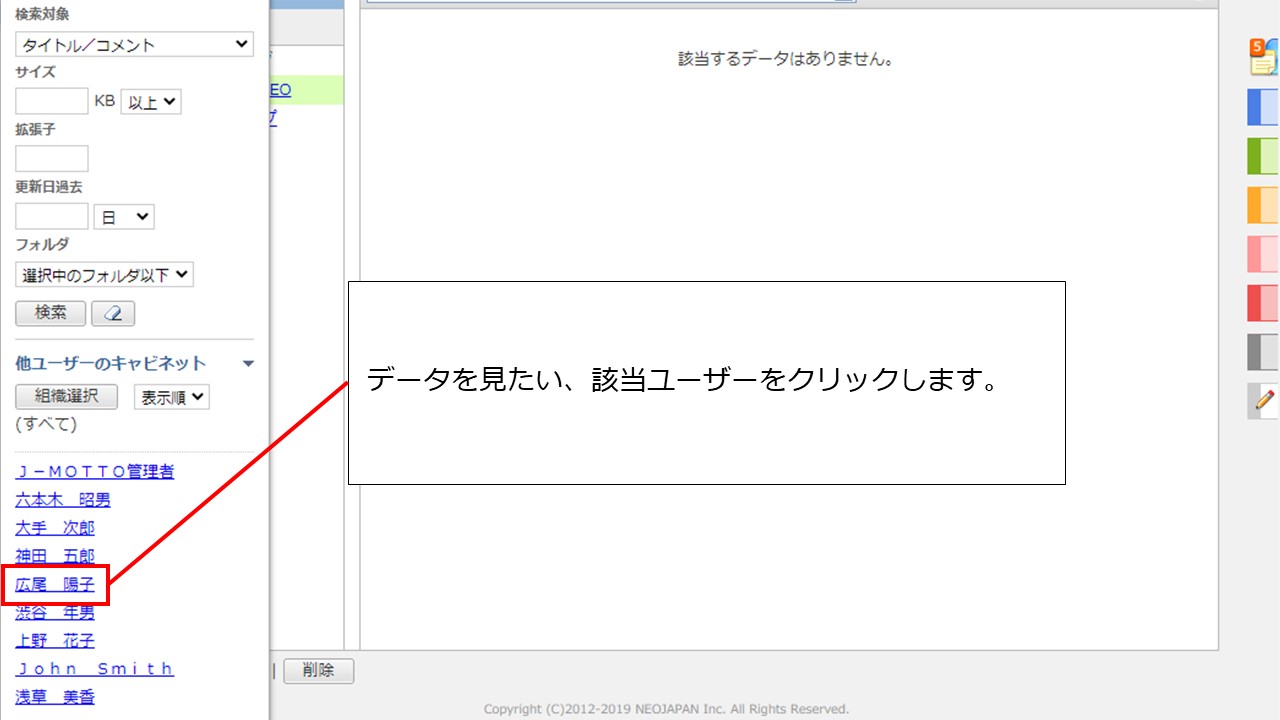Open the sticky note icon with badge 5

(x=1264, y=56)
